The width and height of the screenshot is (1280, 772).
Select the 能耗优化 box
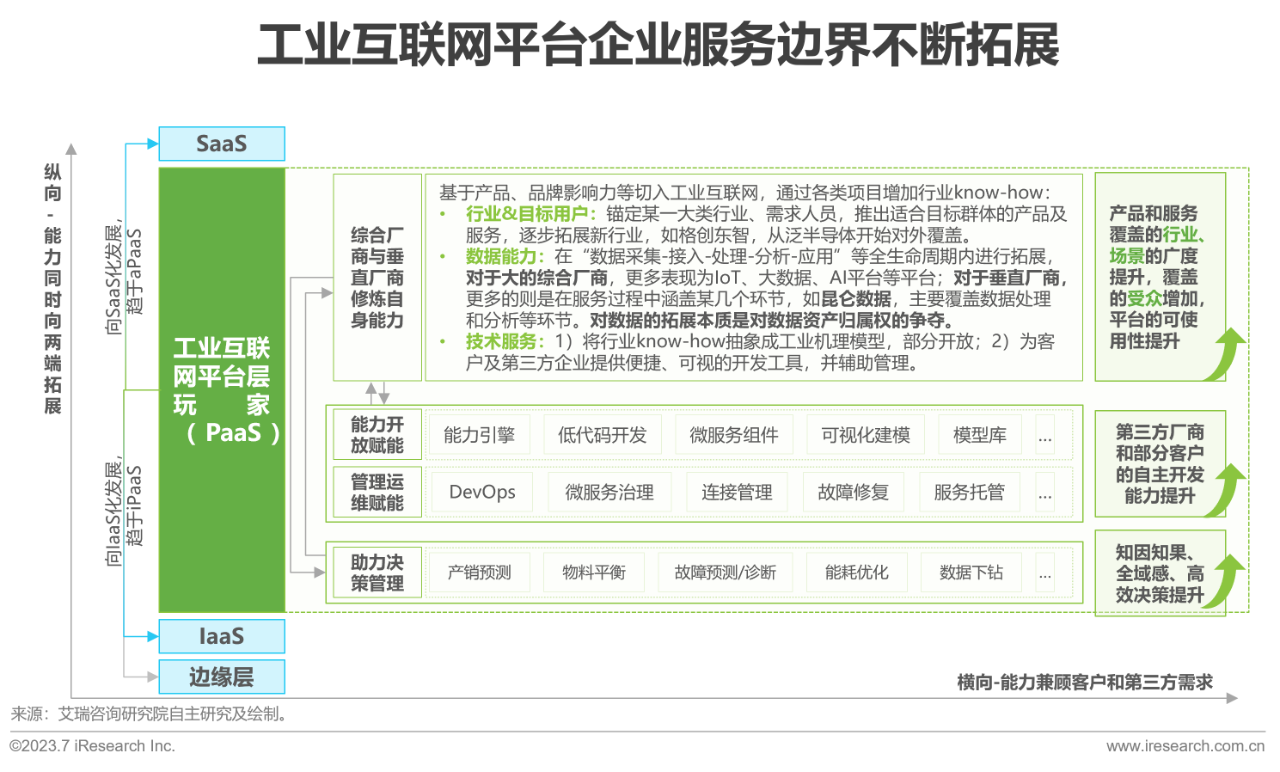coord(856,573)
